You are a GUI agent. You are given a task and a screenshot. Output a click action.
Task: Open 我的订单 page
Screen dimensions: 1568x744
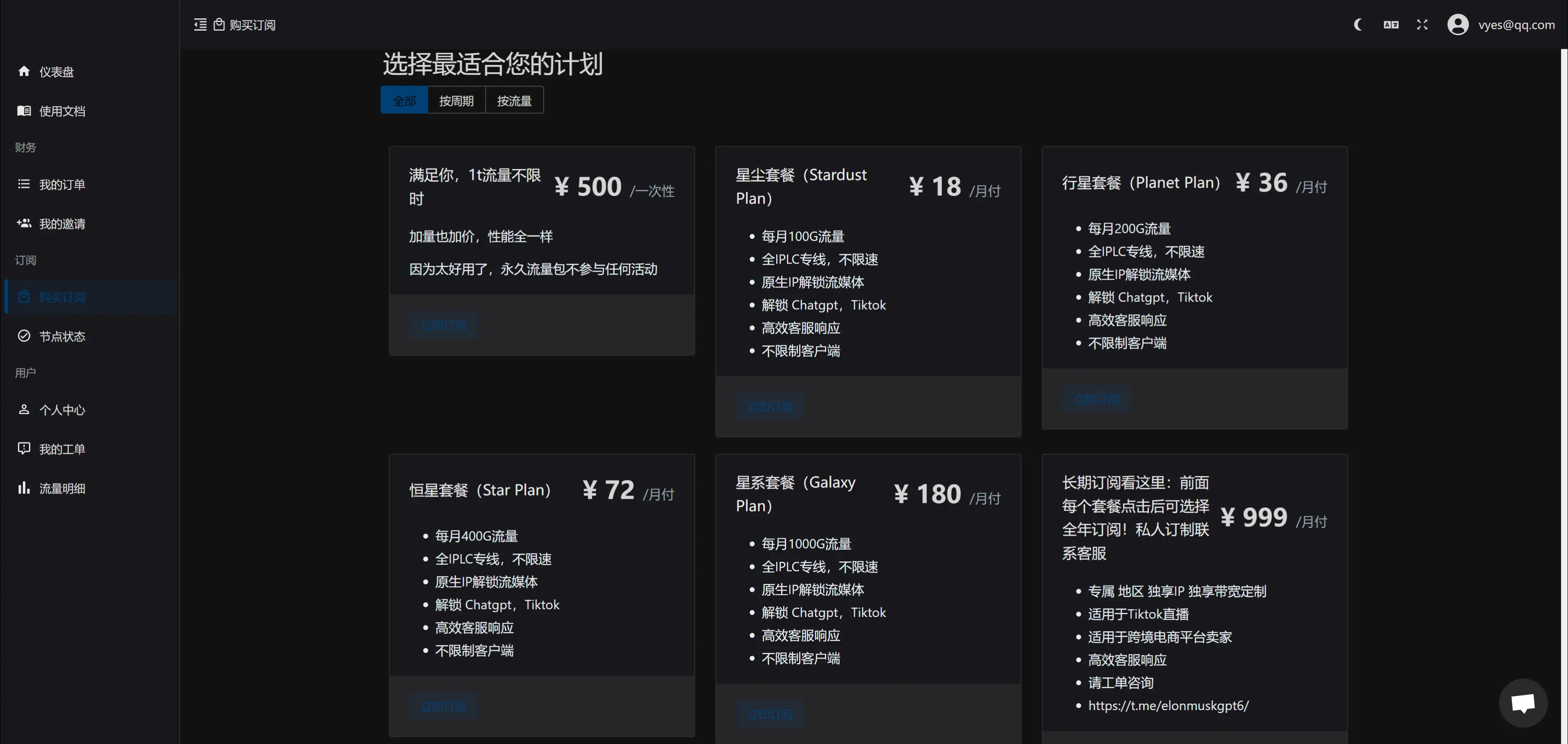90,184
